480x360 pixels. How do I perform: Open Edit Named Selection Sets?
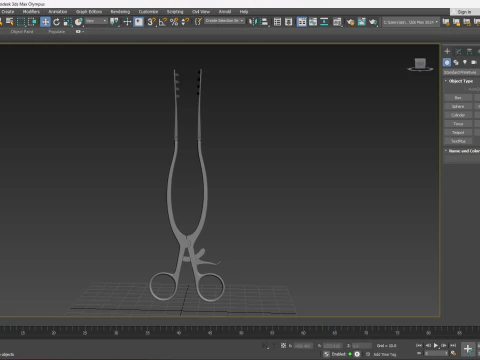click(x=198, y=22)
